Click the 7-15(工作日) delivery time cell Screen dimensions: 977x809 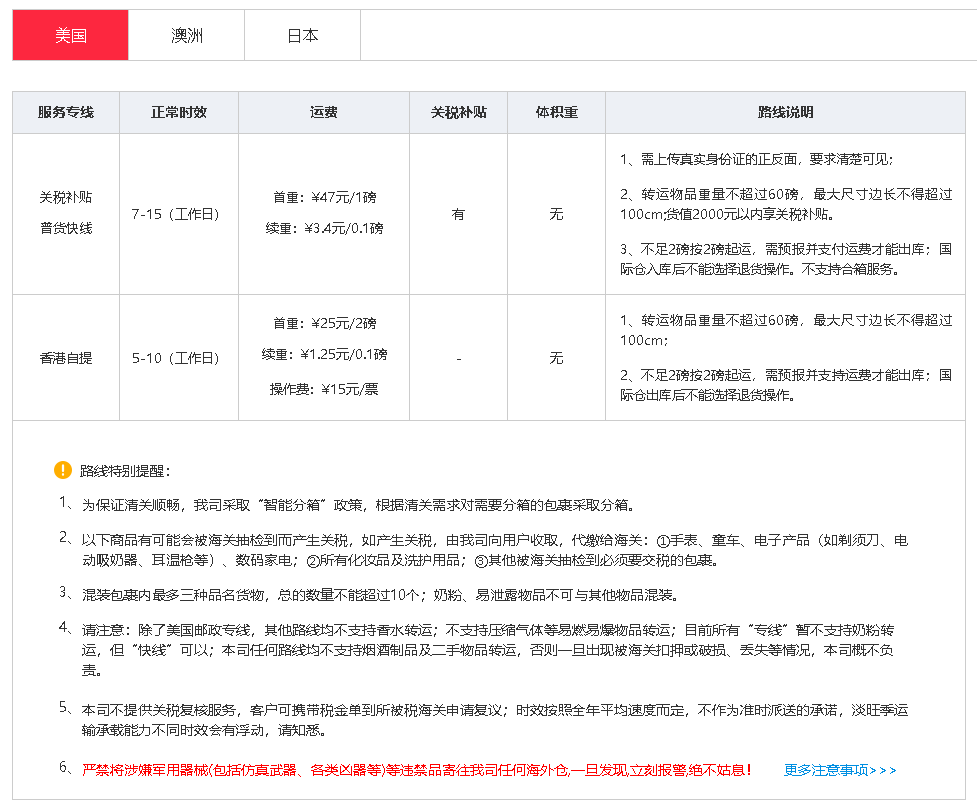coord(175,214)
